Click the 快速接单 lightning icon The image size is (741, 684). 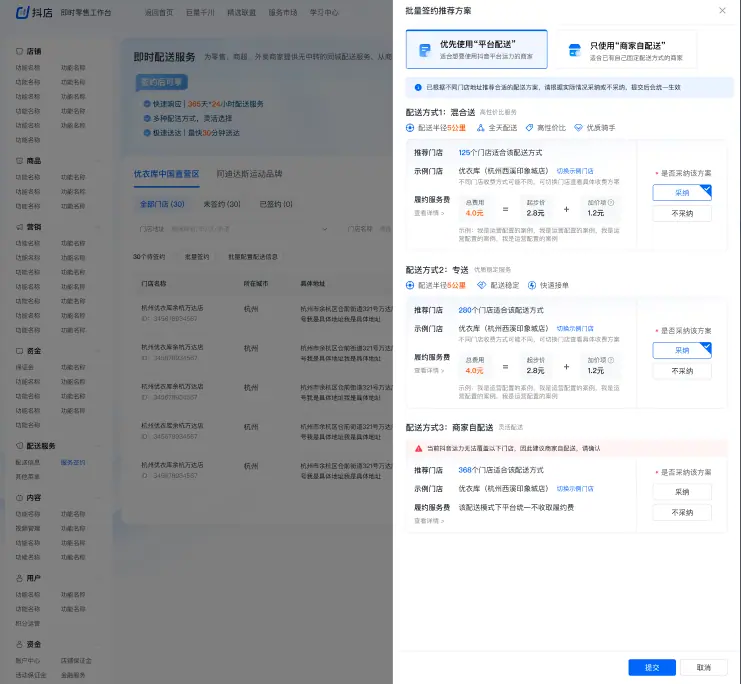532,285
